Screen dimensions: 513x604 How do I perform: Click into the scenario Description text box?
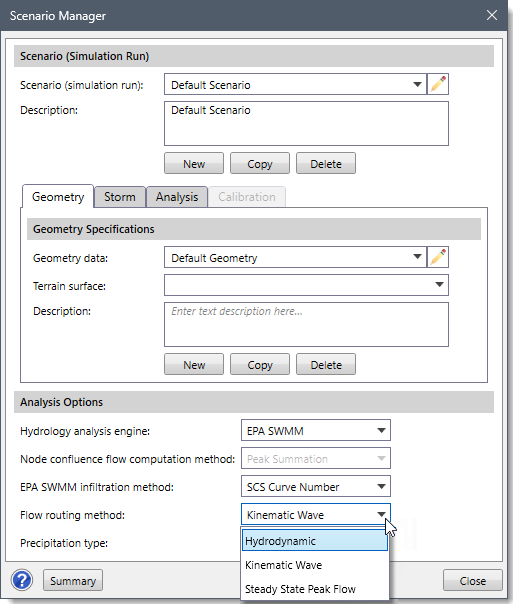(x=306, y=123)
